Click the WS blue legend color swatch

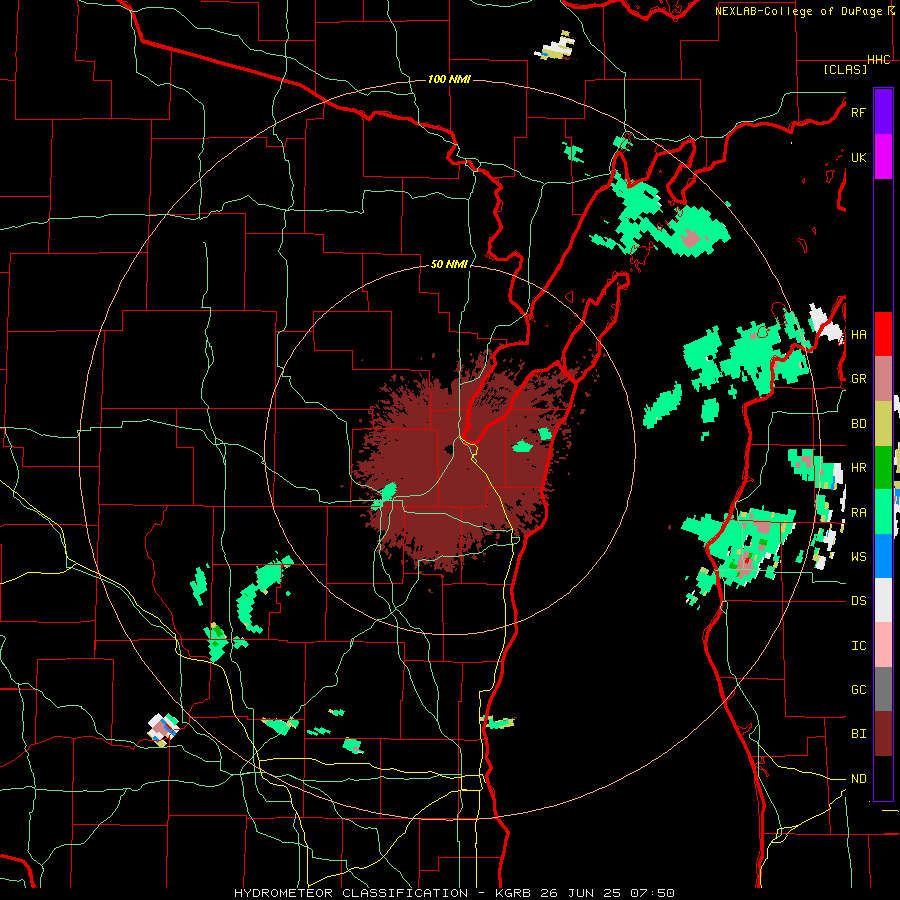tap(883, 556)
